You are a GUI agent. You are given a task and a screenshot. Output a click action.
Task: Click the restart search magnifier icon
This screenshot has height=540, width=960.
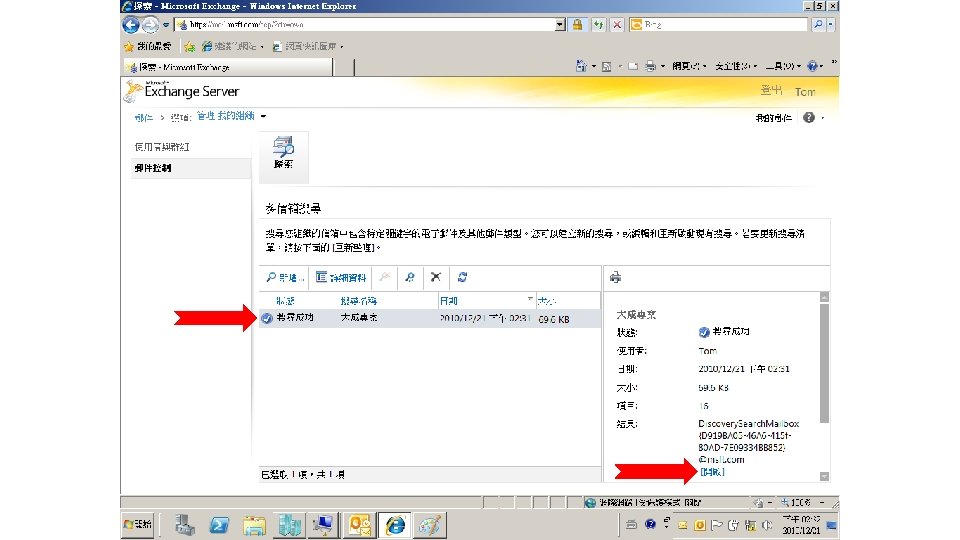point(410,277)
